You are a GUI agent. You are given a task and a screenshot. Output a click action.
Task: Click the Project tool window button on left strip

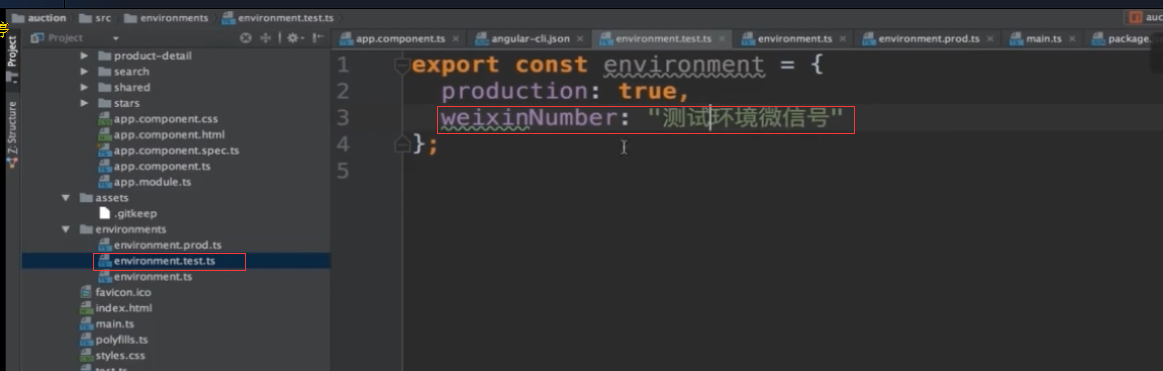point(11,58)
